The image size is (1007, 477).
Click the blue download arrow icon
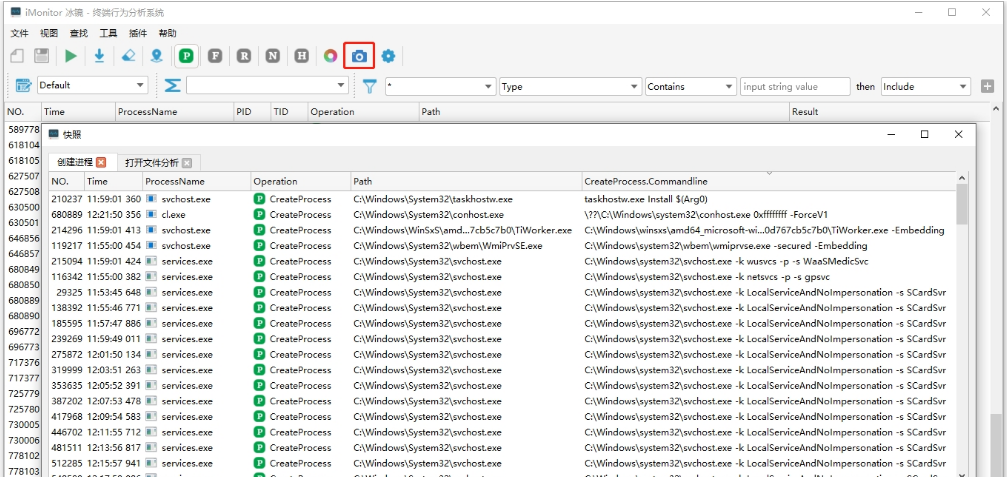click(99, 56)
